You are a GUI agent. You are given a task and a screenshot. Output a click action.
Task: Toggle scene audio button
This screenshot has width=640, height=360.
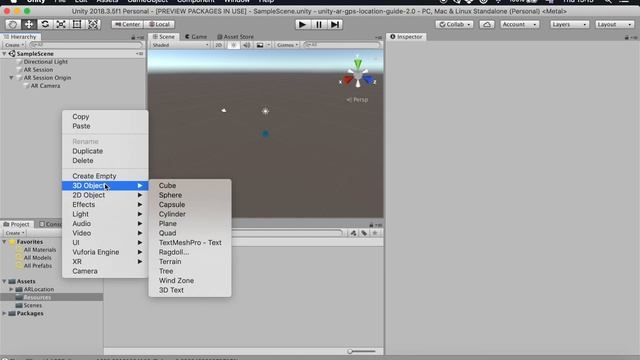247,45
